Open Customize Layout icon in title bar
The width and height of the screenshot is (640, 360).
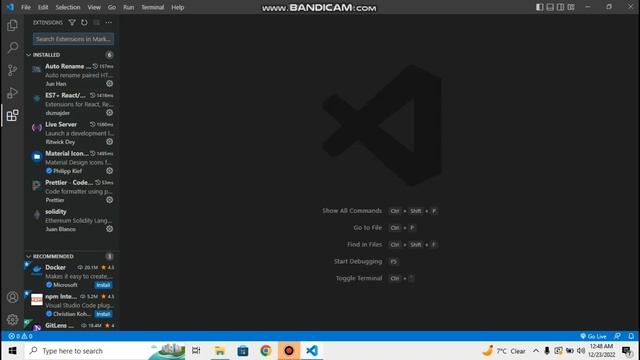[x=571, y=7]
